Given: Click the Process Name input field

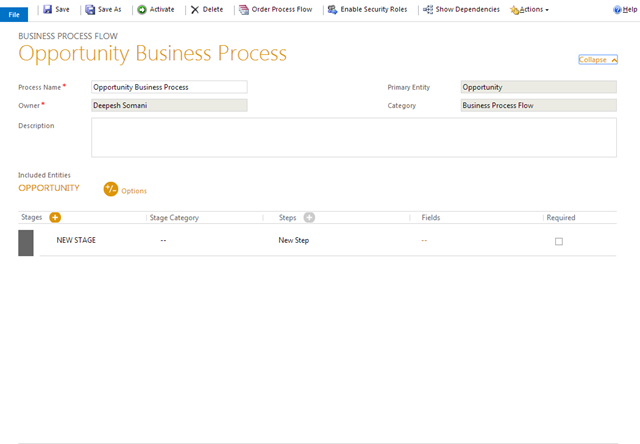Looking at the screenshot, I should click(169, 87).
